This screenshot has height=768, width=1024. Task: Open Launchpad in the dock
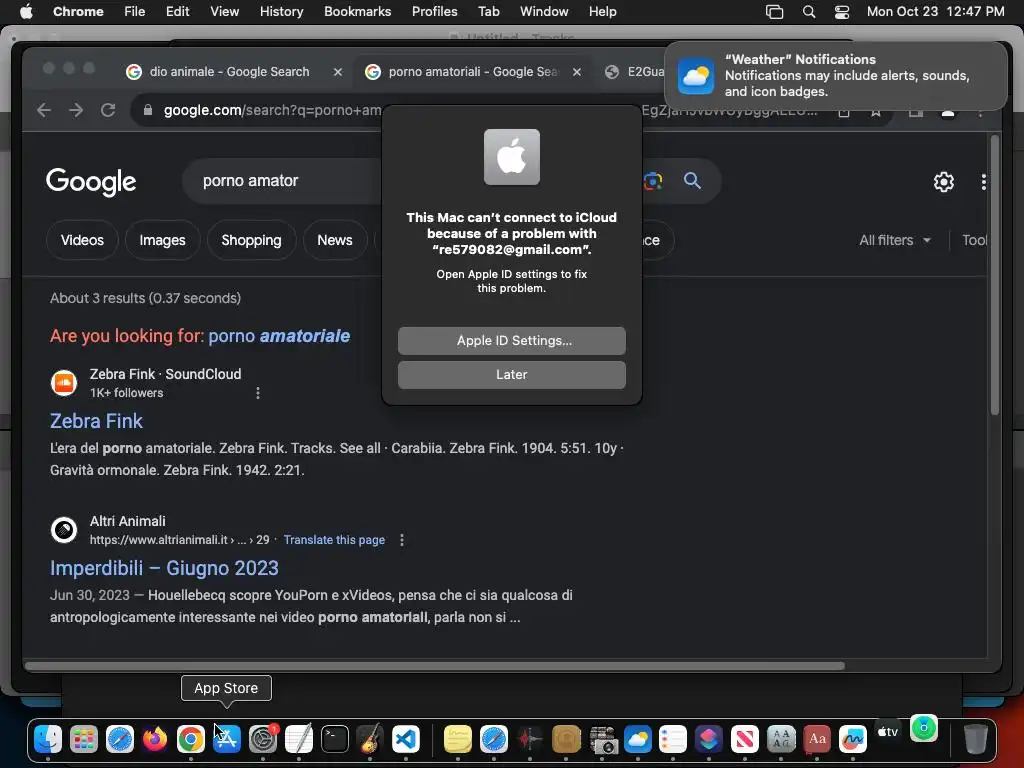coord(84,739)
